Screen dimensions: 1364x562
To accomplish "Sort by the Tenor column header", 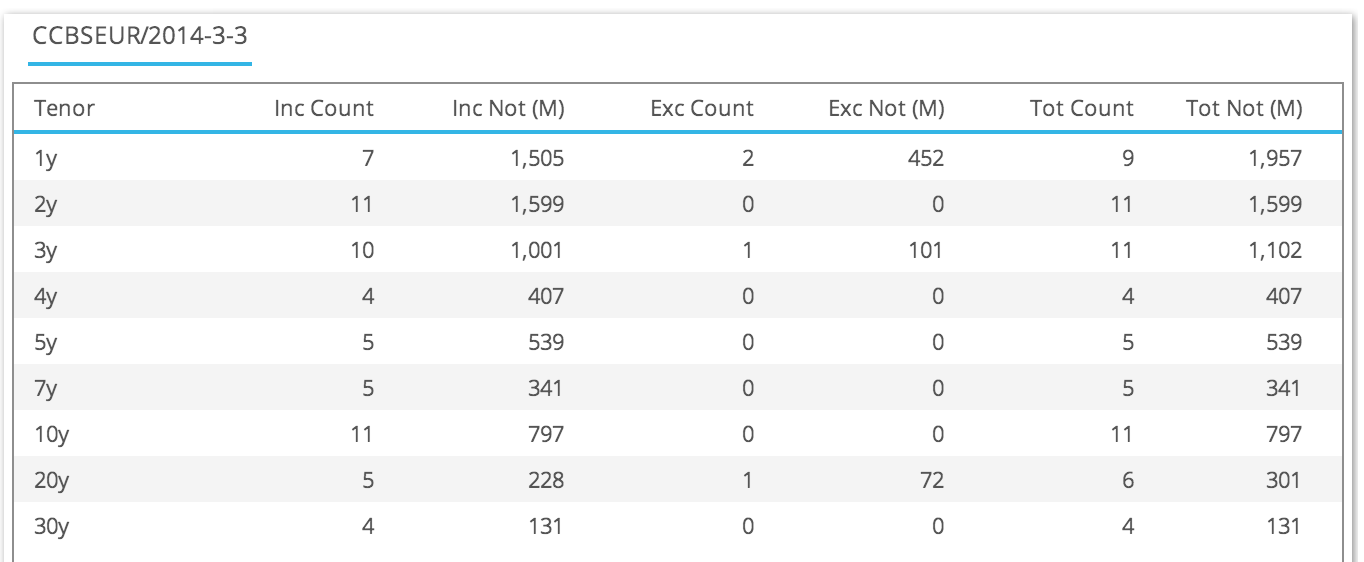I will tap(64, 109).
